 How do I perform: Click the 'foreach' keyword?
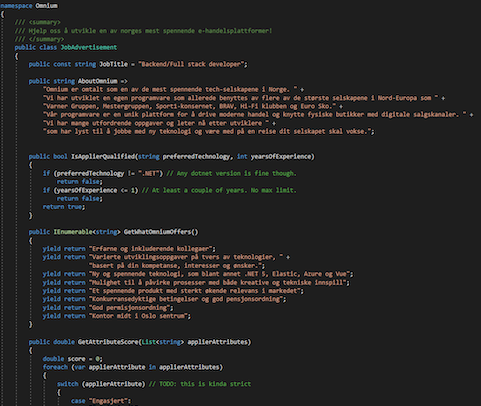55,367
